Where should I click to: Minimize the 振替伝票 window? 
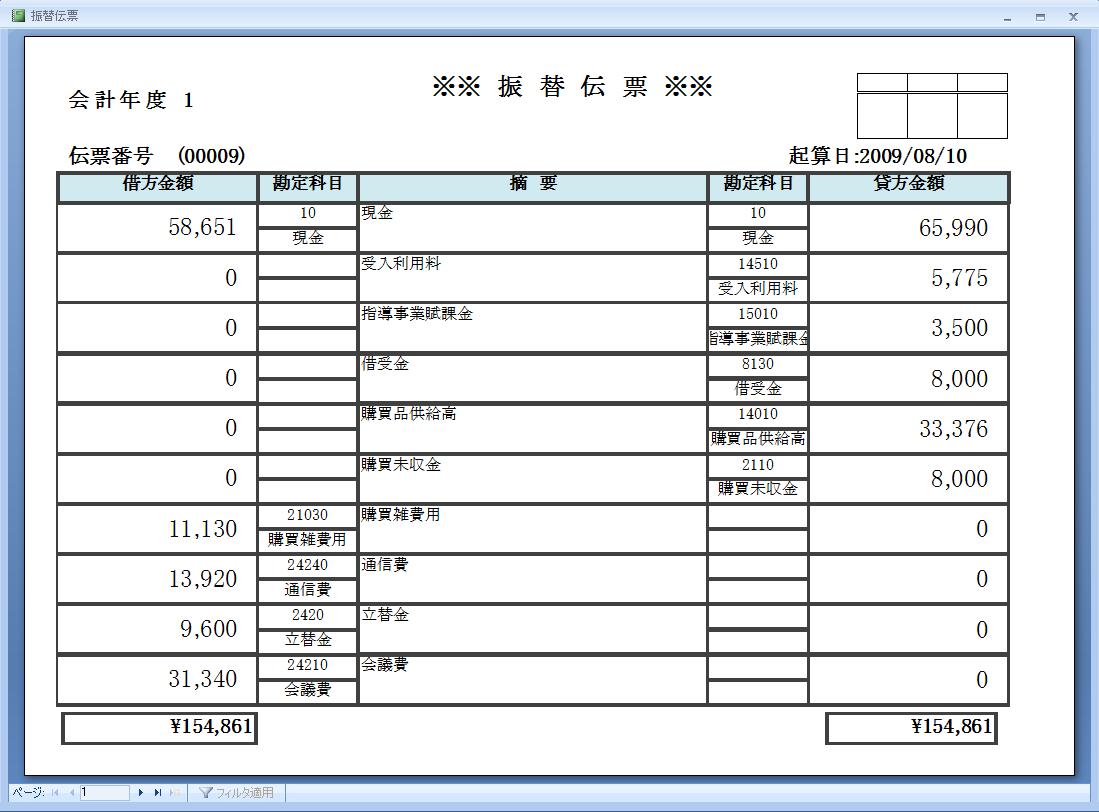pos(1007,17)
